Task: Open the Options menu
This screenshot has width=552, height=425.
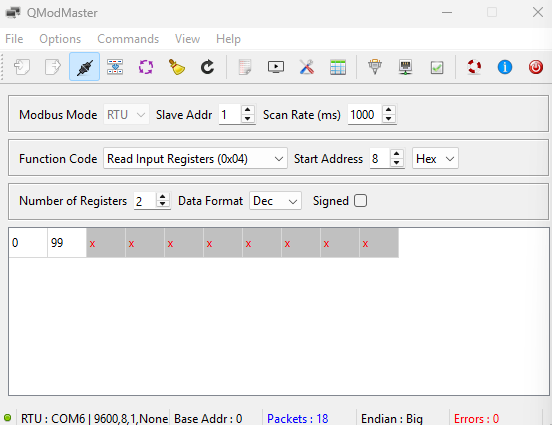Action: pyautogui.click(x=60, y=39)
